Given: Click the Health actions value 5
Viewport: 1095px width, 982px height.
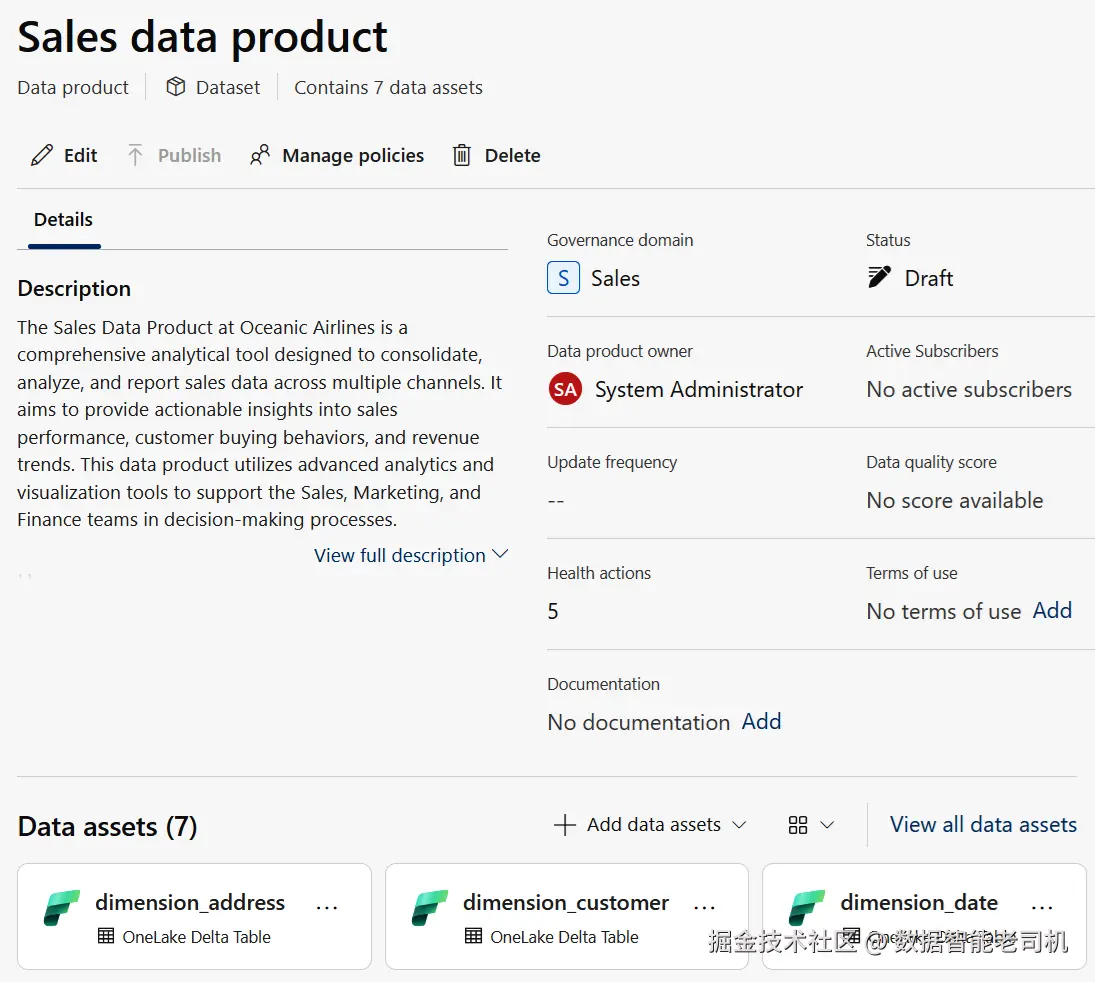Looking at the screenshot, I should pyautogui.click(x=553, y=611).
